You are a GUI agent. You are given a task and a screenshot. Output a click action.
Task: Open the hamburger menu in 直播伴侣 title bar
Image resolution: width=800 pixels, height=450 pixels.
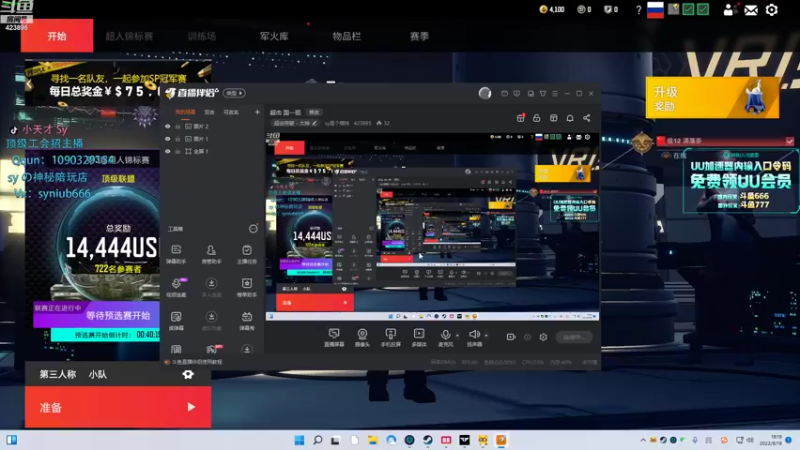(x=555, y=93)
